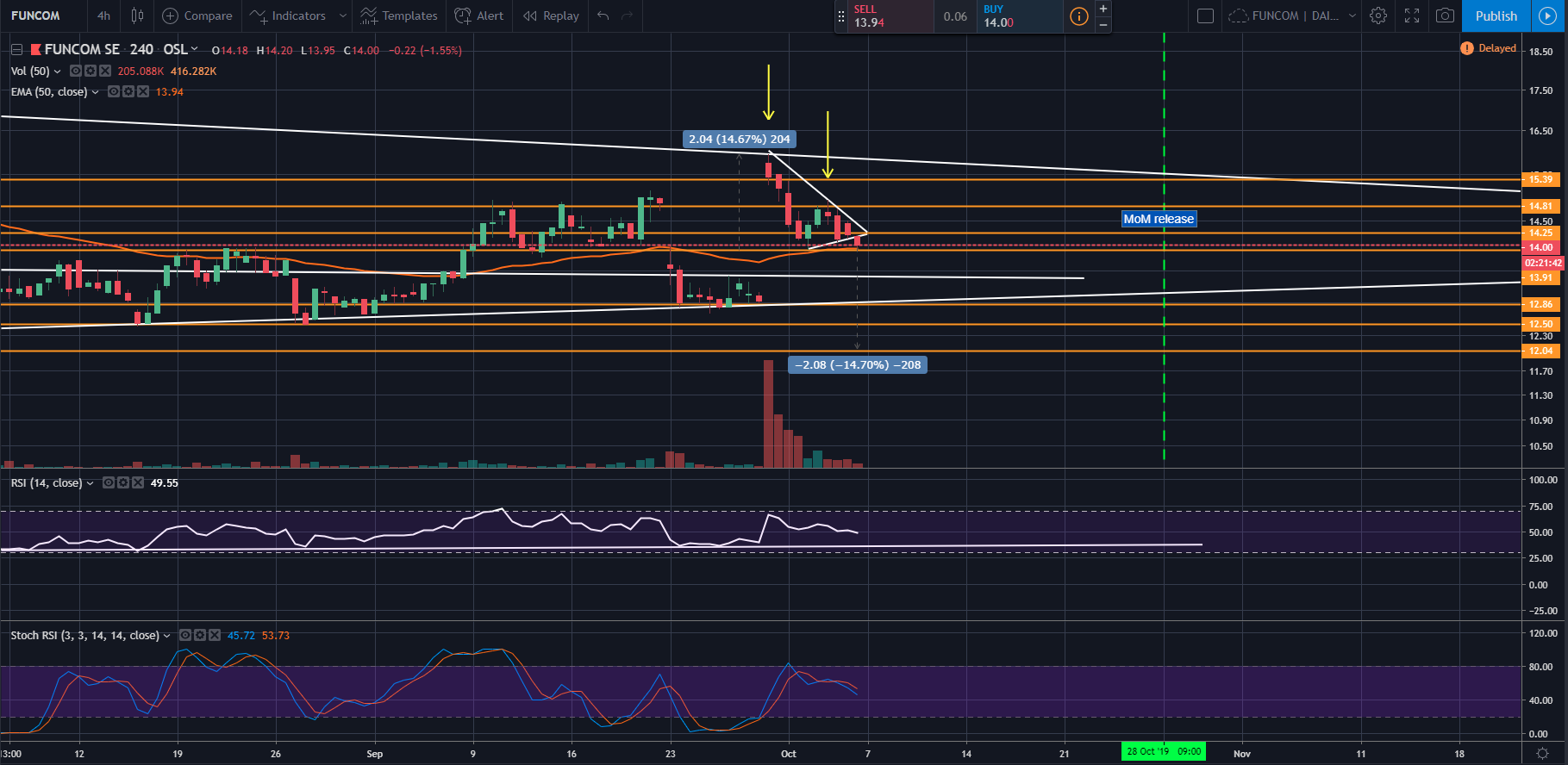Create a new Alert
Screen dimensions: 1568x765
tap(479, 16)
